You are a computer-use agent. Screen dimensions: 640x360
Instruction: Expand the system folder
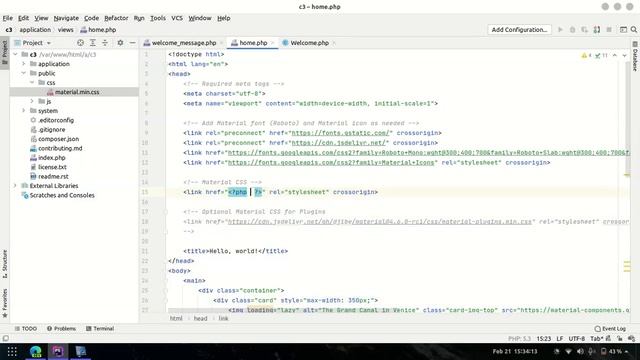pos(24,111)
